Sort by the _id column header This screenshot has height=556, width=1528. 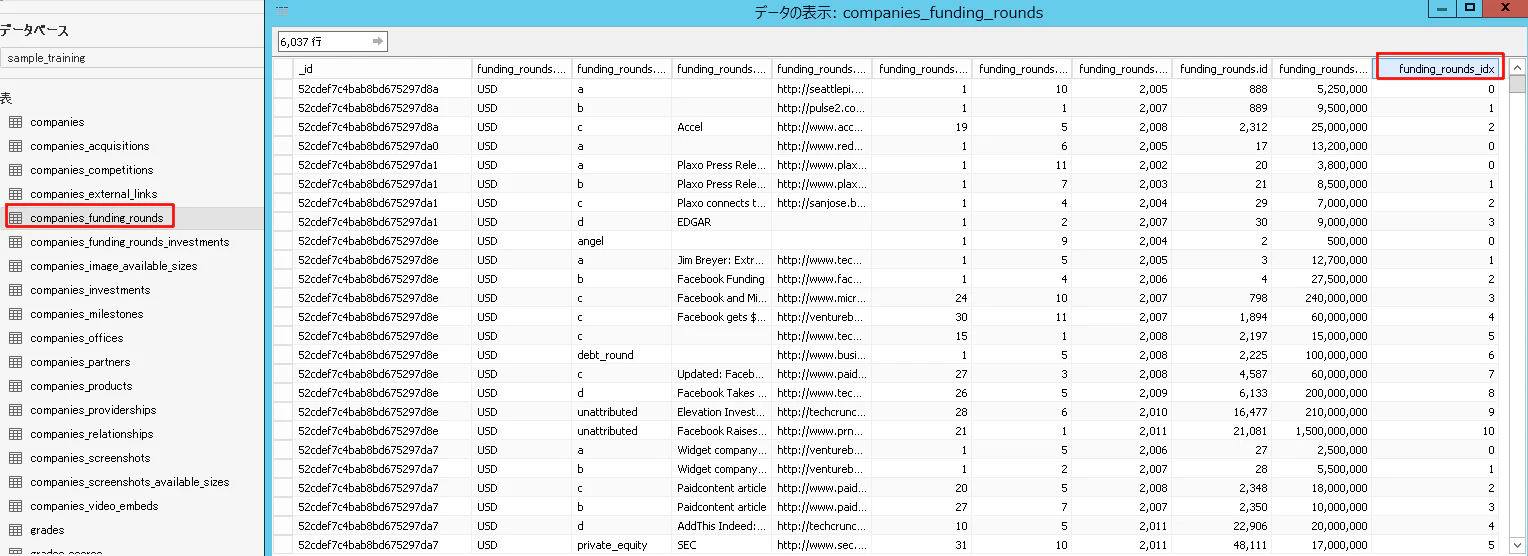coord(382,69)
